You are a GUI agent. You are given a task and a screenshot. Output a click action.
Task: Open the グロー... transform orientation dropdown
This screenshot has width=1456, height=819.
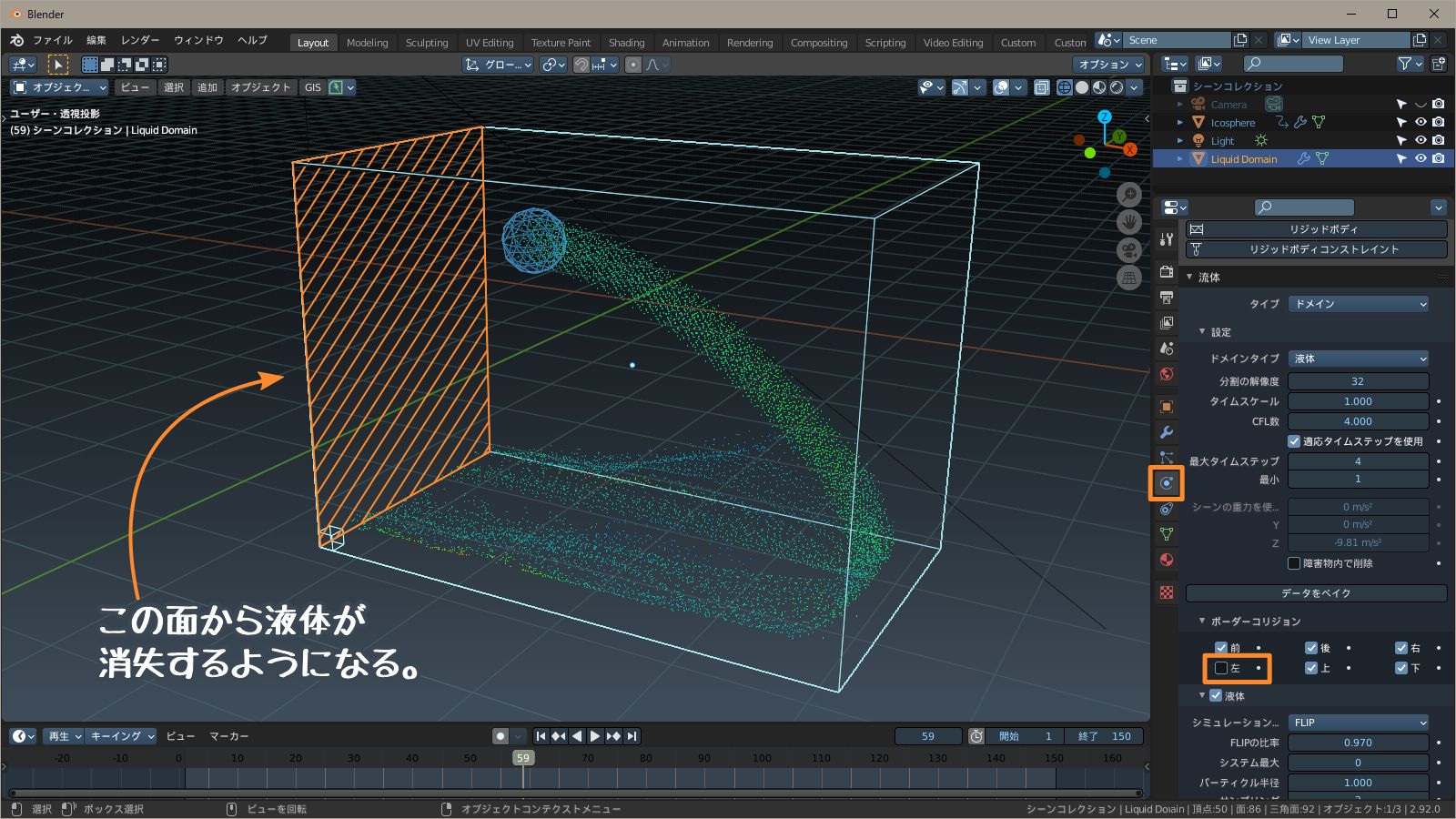click(498, 65)
